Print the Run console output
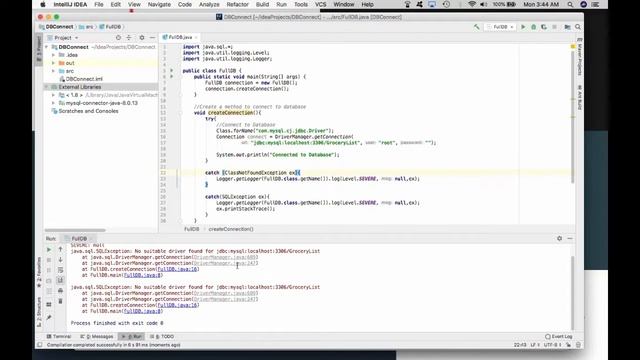 [60, 291]
